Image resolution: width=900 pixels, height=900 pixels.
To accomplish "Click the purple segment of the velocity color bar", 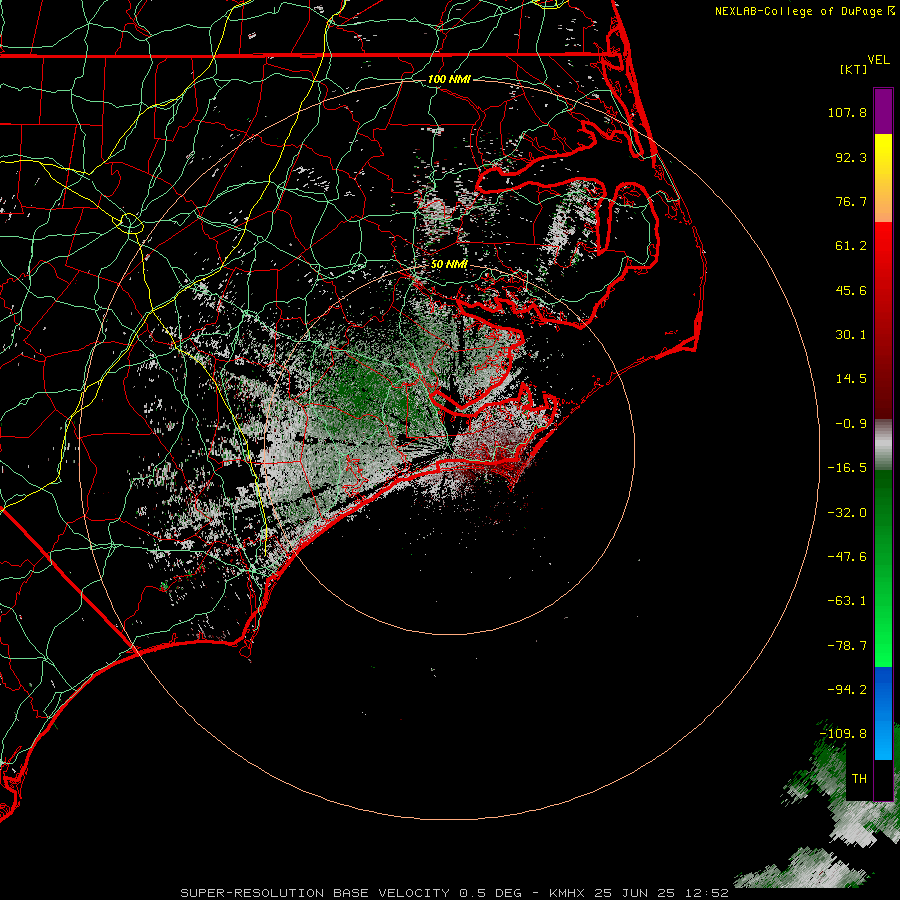I will (883, 111).
